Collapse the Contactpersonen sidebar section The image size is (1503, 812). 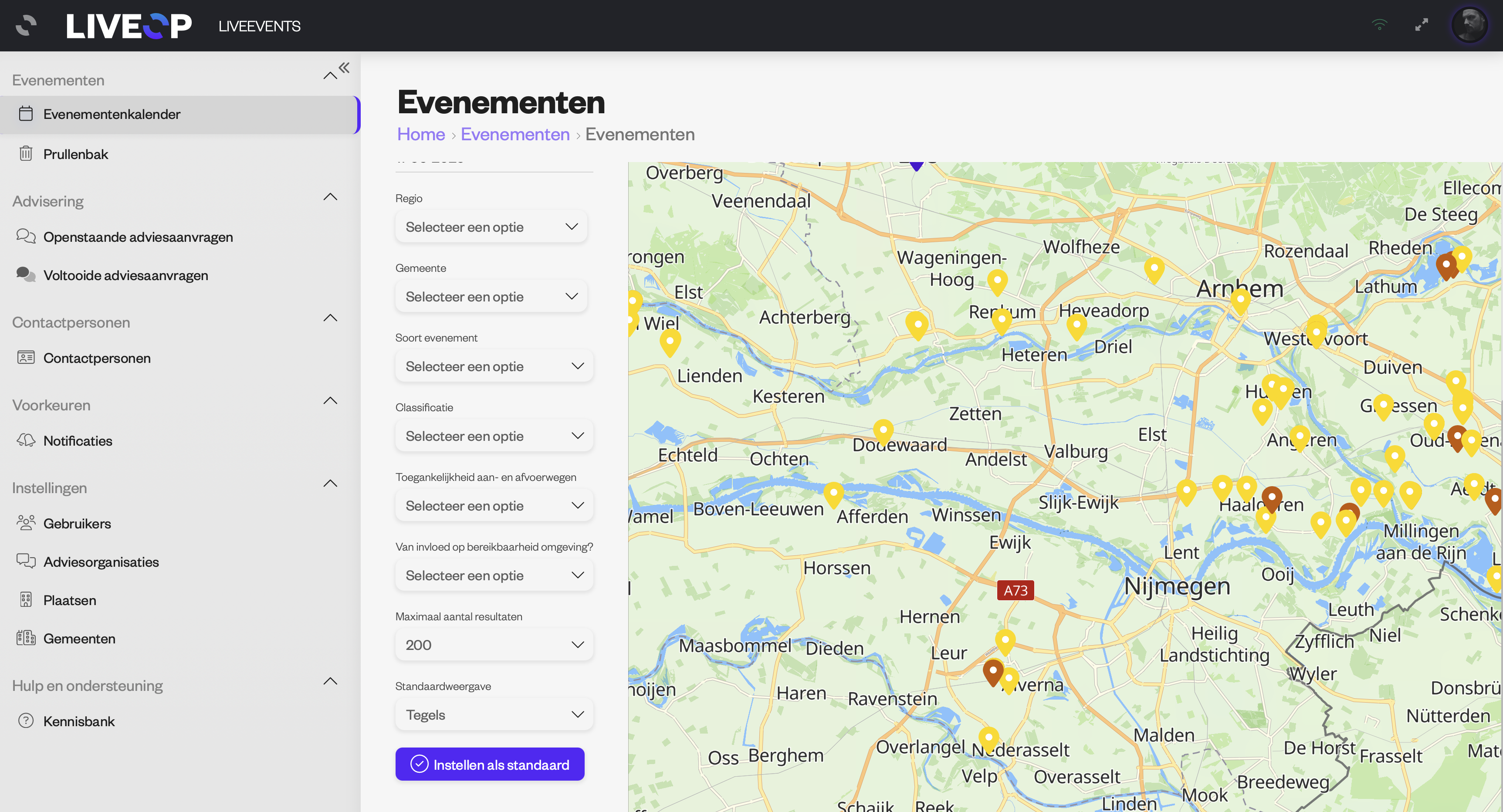click(330, 318)
